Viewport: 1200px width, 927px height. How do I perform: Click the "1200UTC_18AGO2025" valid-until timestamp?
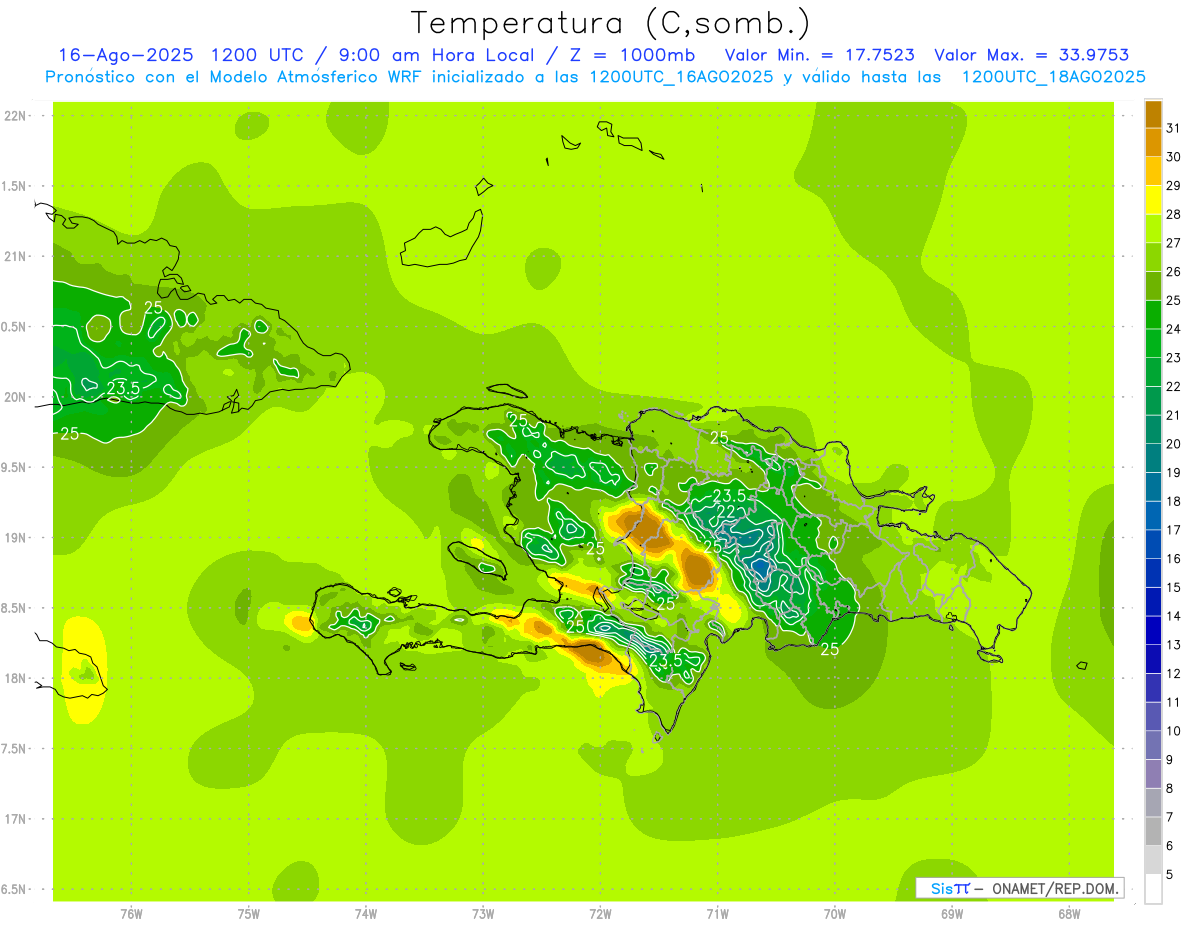1053,77
